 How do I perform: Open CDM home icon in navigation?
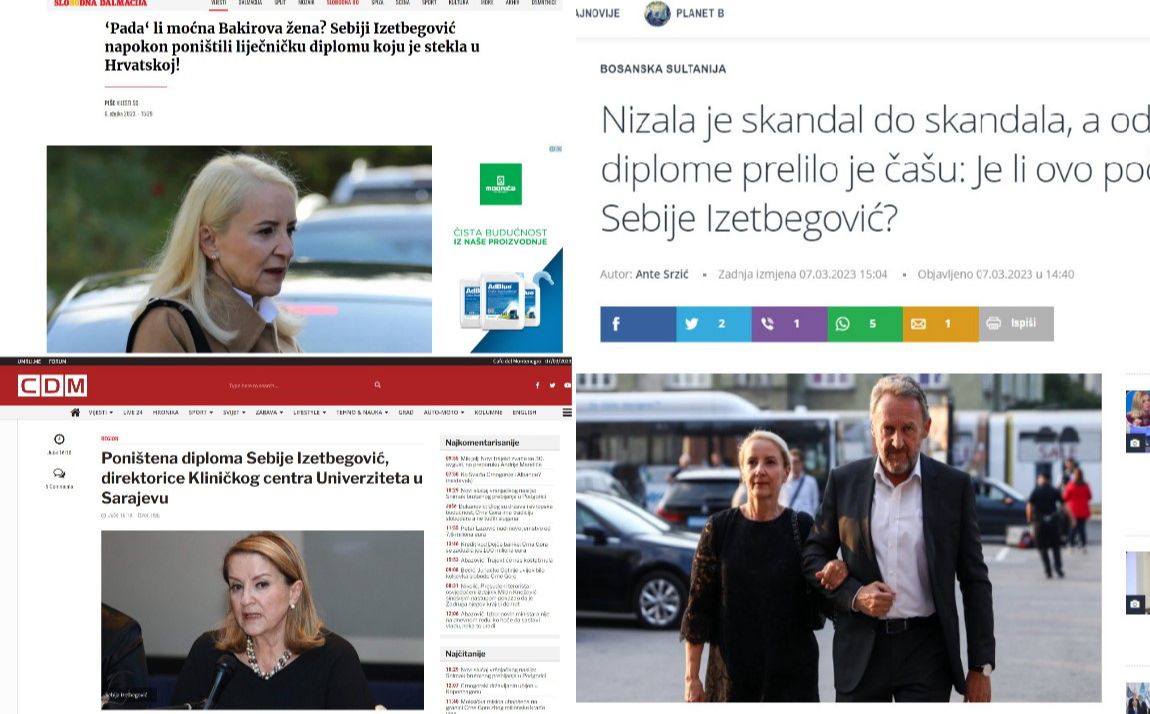[x=75, y=413]
